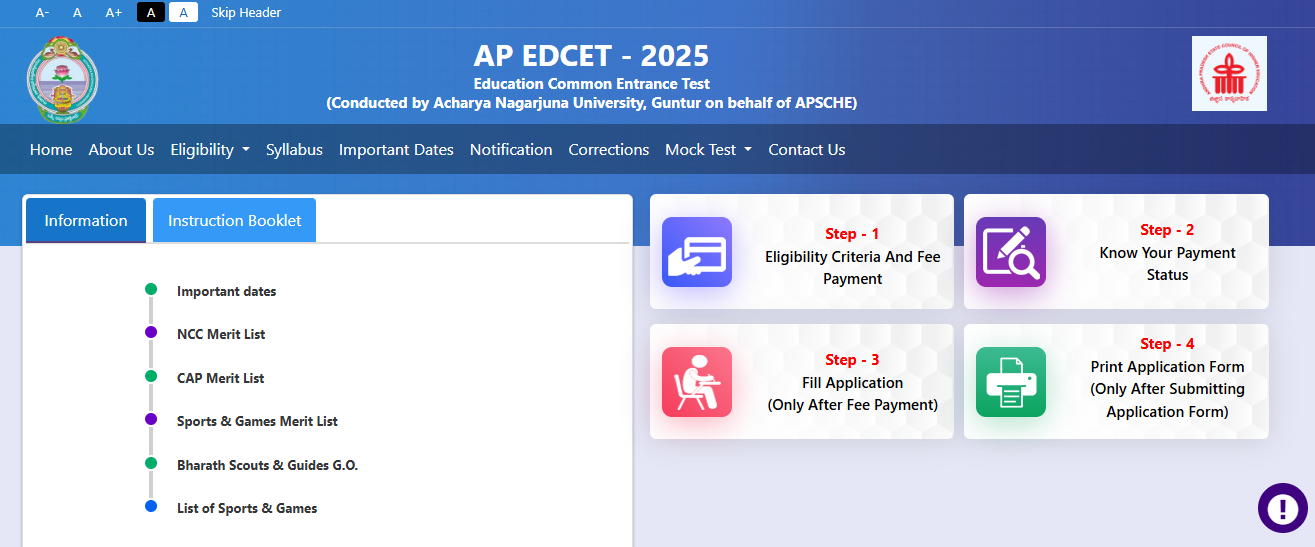Open the Corrections page
1315x547 pixels.
tap(609, 149)
